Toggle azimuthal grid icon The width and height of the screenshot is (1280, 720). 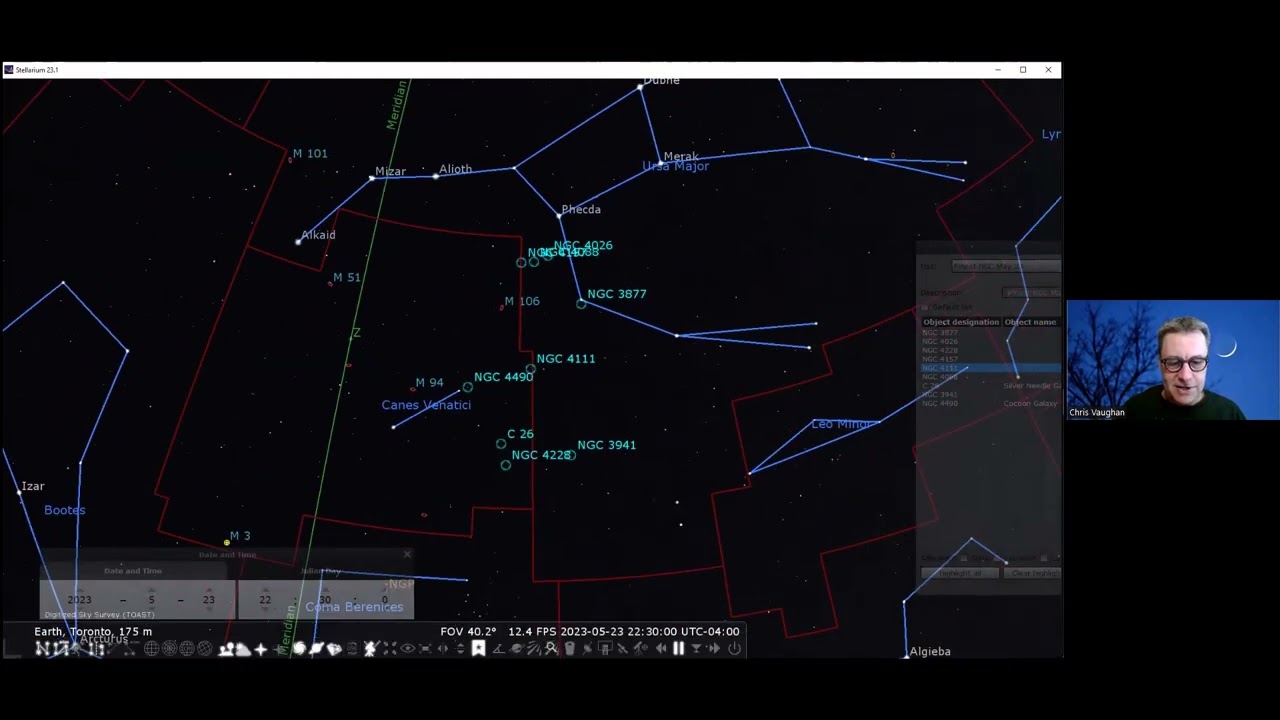169,648
